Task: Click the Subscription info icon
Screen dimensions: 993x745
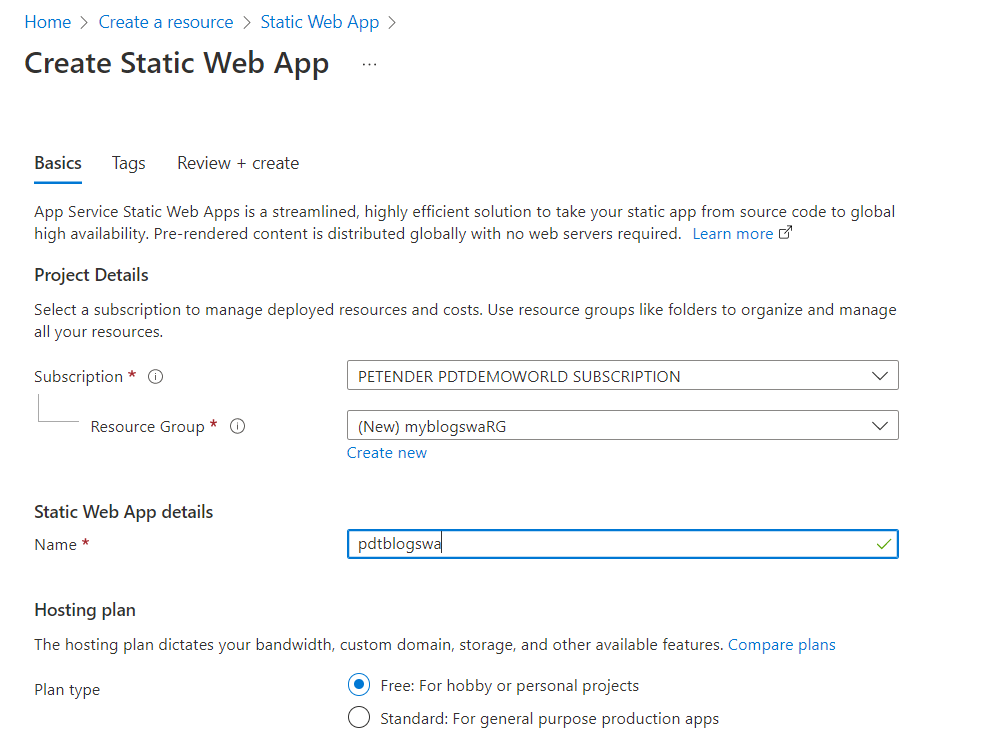Action: [155, 377]
